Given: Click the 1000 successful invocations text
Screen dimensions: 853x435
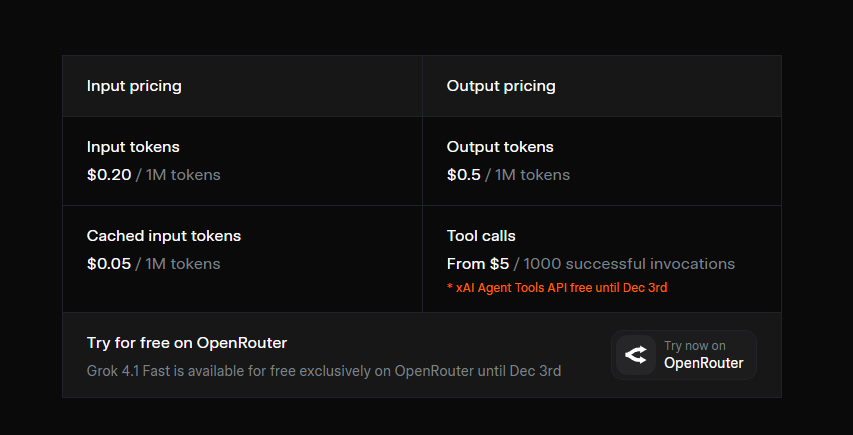Looking at the screenshot, I should [x=629, y=264].
